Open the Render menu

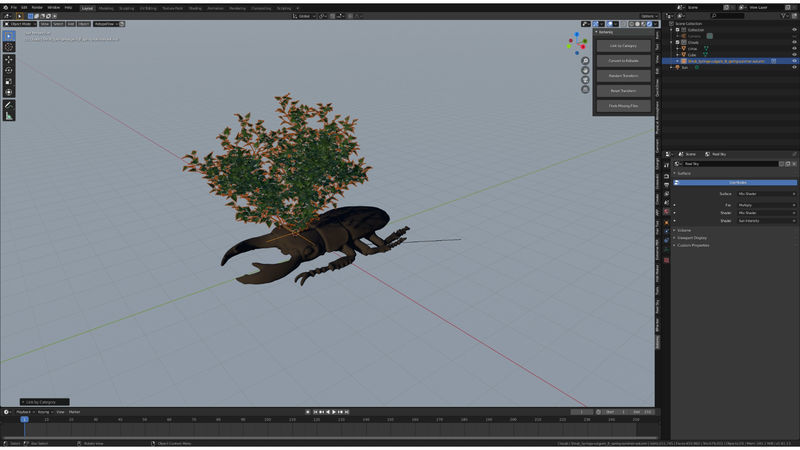click(37, 8)
